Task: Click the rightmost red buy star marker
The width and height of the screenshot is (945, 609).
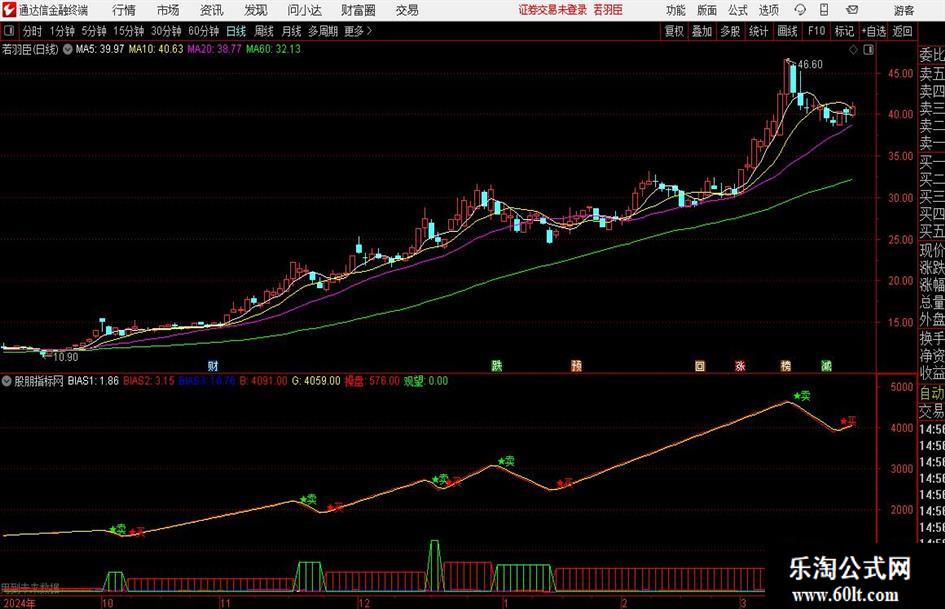Action: pos(848,421)
